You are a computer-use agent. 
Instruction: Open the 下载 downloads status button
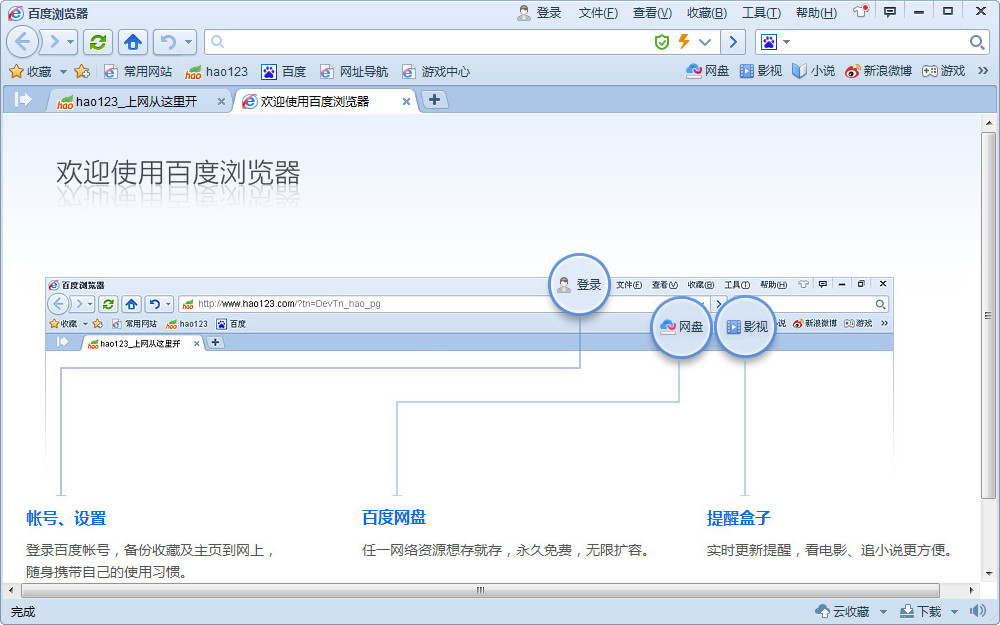point(920,612)
